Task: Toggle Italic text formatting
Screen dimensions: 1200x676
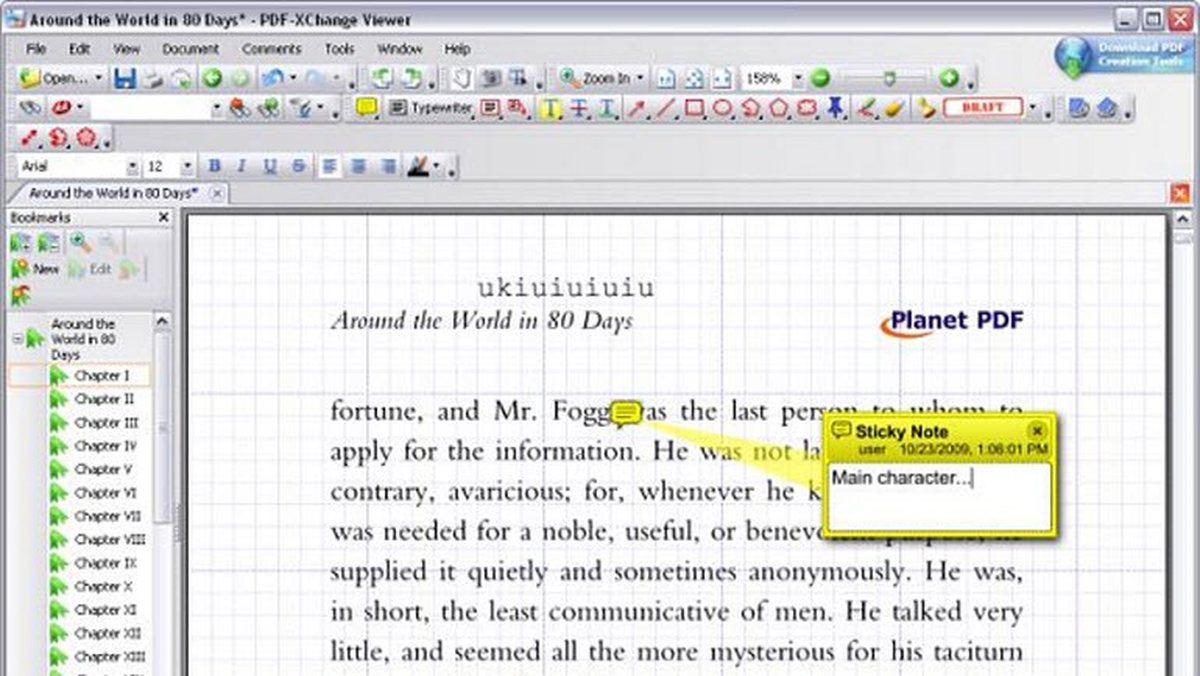Action: pyautogui.click(x=241, y=166)
